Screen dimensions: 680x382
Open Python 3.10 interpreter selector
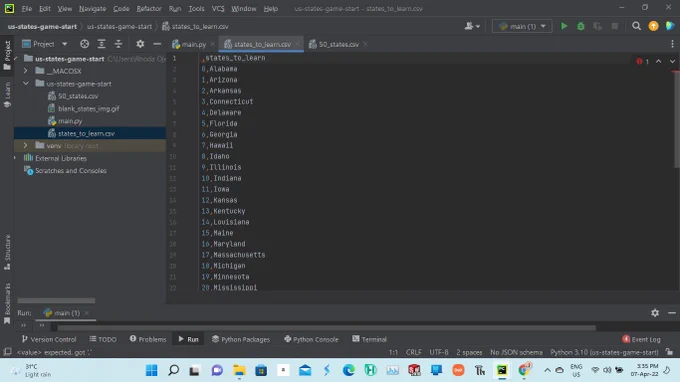(x=604, y=352)
